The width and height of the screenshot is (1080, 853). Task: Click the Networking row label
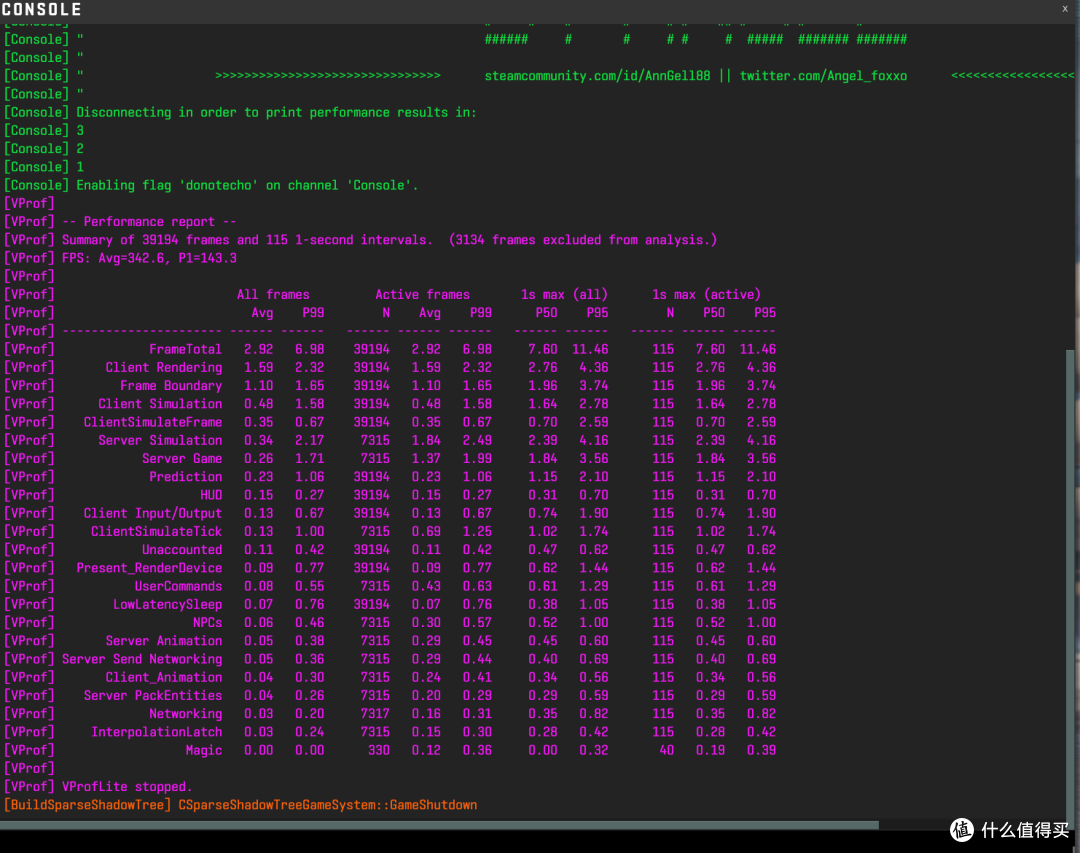(185, 714)
